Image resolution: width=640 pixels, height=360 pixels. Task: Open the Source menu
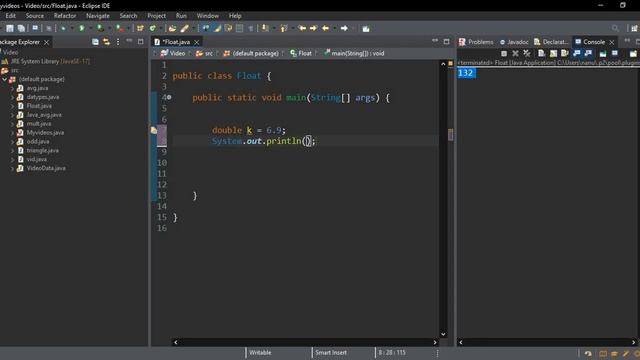pos(35,16)
